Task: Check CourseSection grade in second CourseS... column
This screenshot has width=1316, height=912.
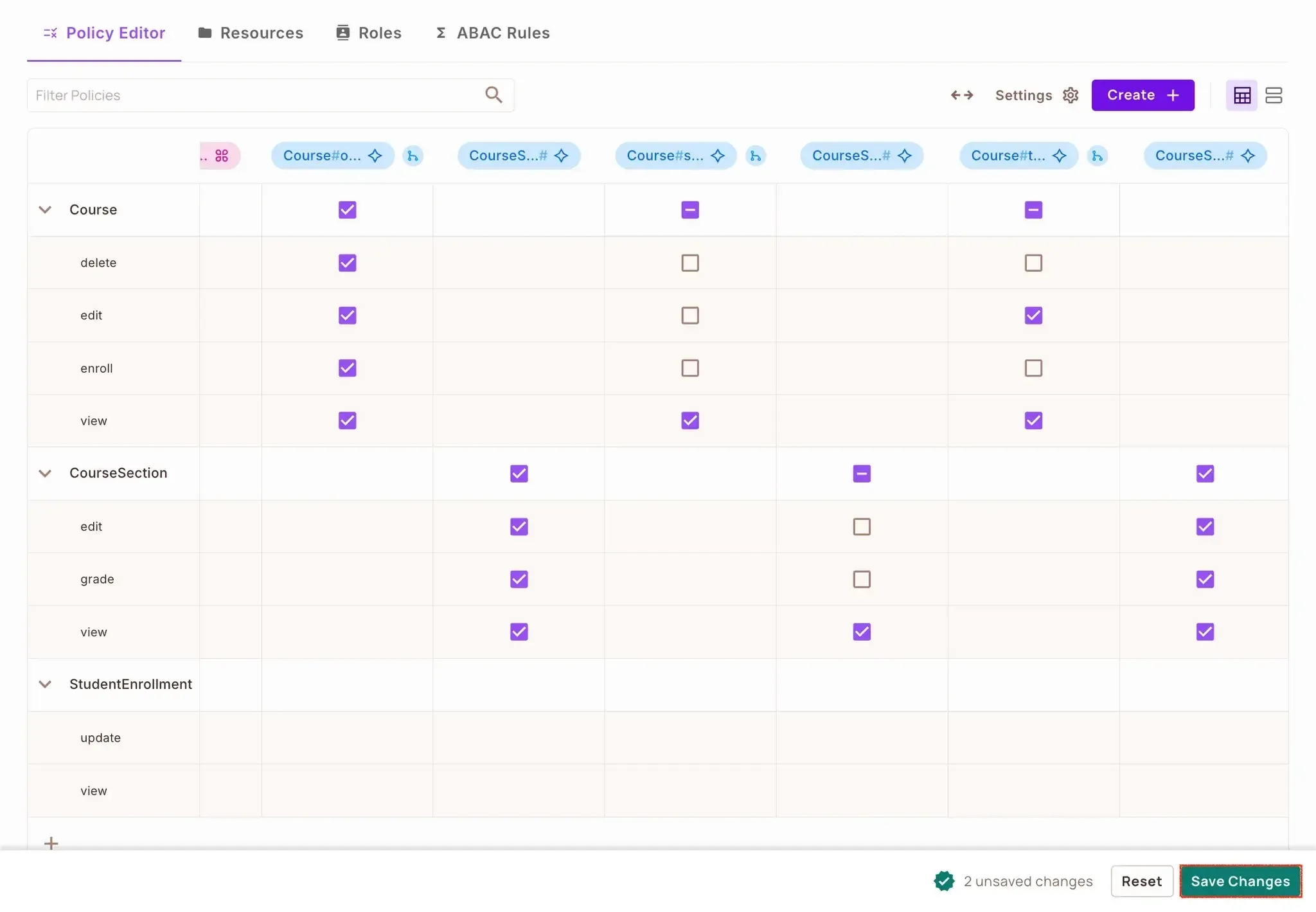Action: point(862,579)
